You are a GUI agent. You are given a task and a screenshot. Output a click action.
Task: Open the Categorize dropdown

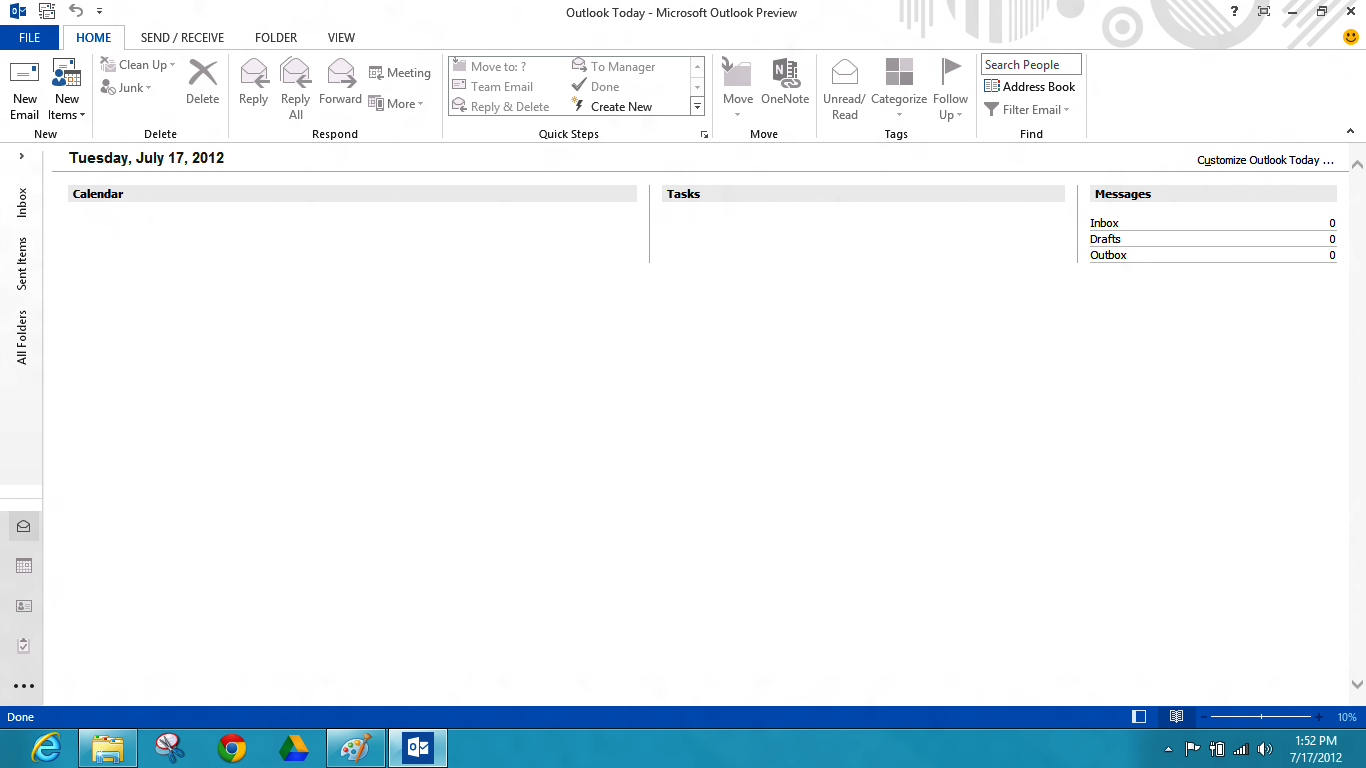(x=899, y=89)
